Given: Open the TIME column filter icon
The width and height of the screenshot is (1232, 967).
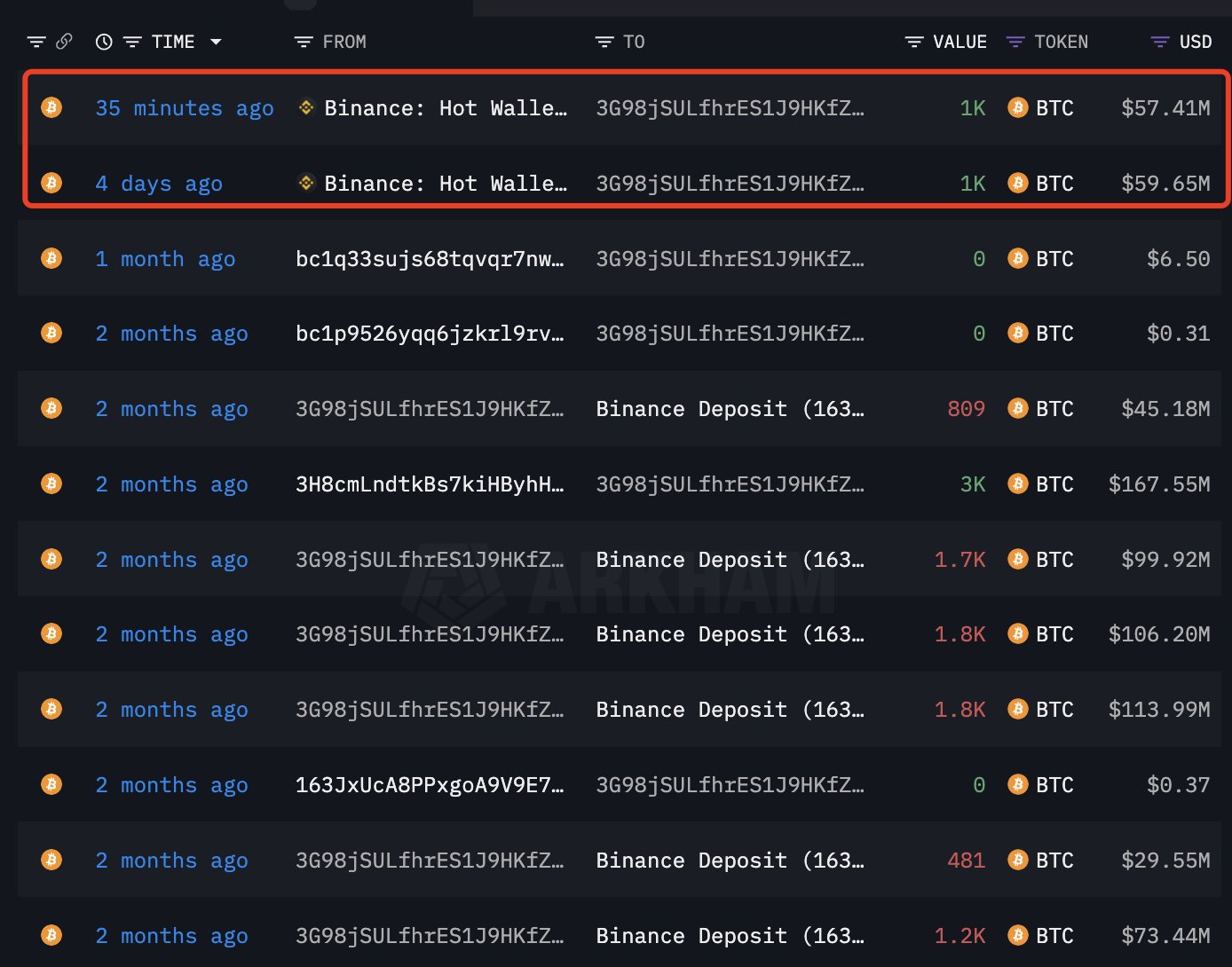Looking at the screenshot, I should pyautogui.click(x=131, y=41).
